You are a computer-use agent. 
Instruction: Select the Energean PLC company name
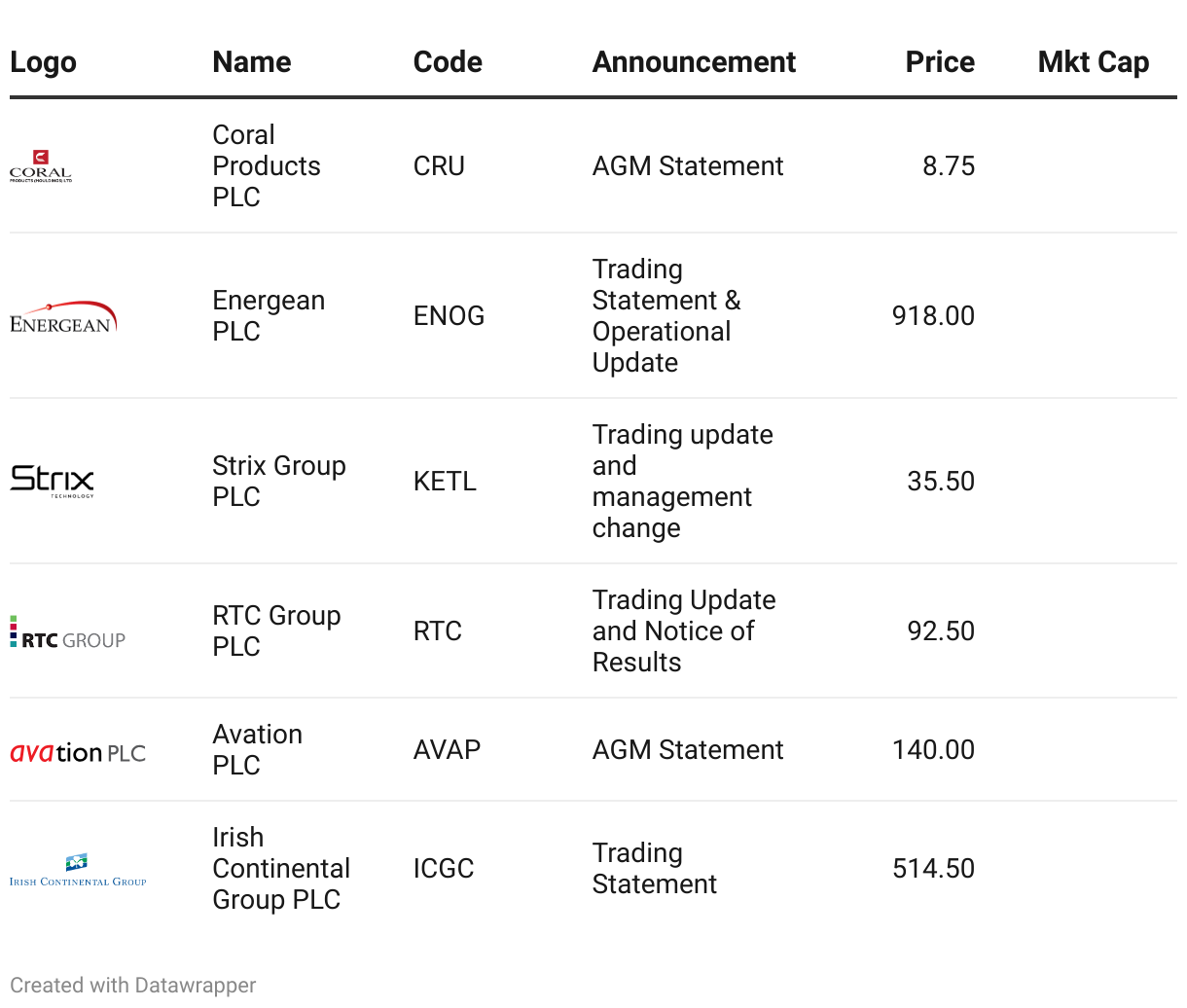click(269, 315)
